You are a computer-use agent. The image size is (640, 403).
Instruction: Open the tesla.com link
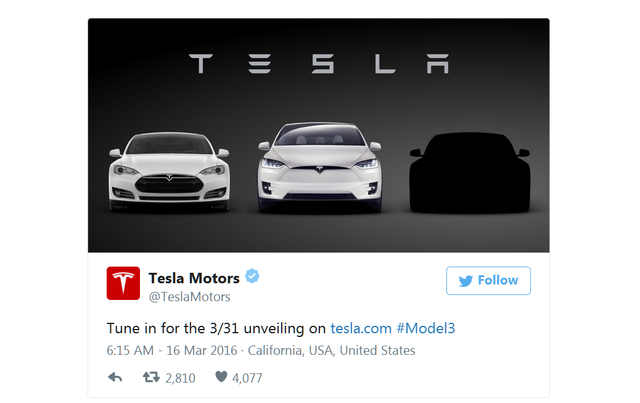[359, 328]
